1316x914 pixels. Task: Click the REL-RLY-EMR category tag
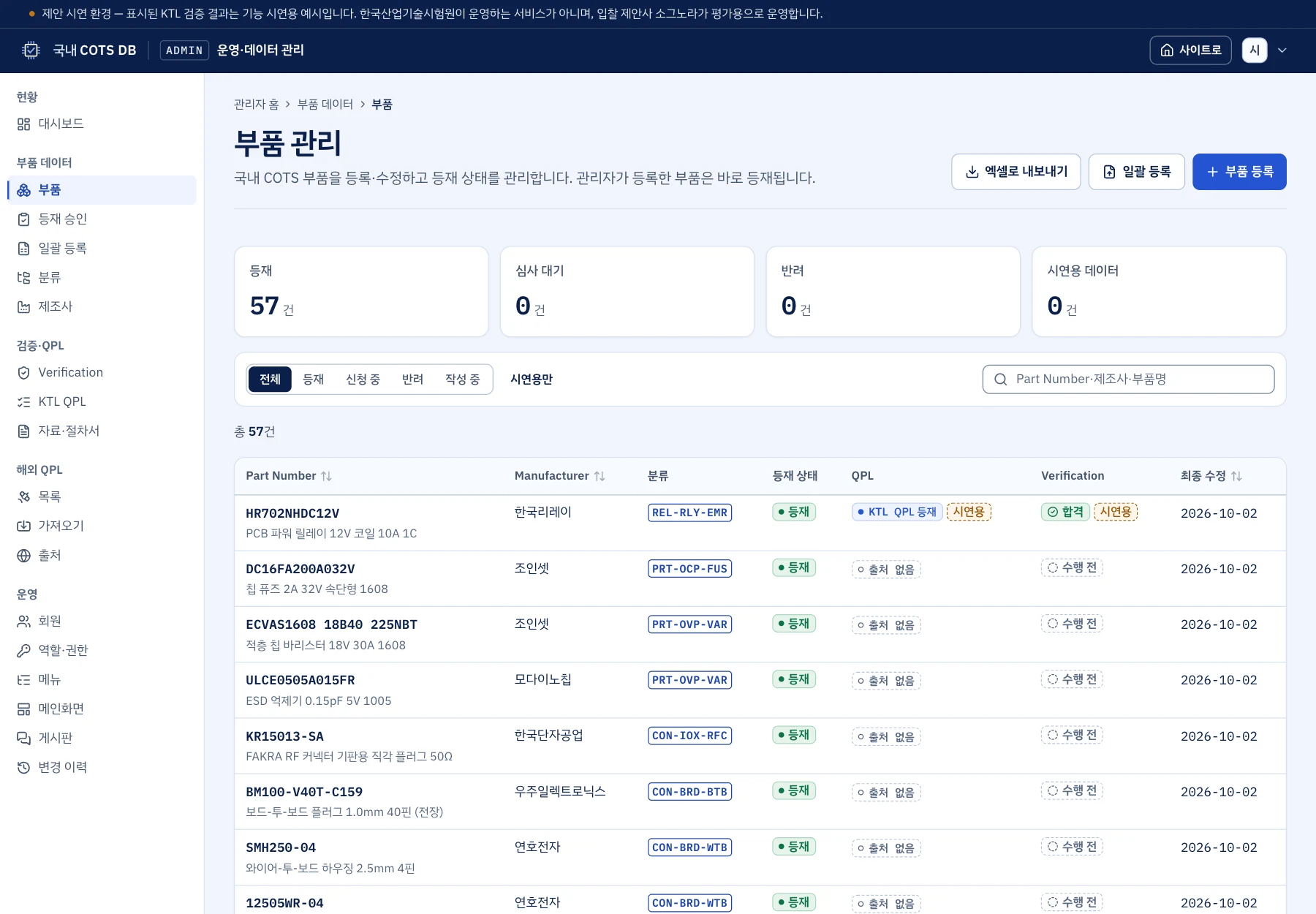(689, 513)
